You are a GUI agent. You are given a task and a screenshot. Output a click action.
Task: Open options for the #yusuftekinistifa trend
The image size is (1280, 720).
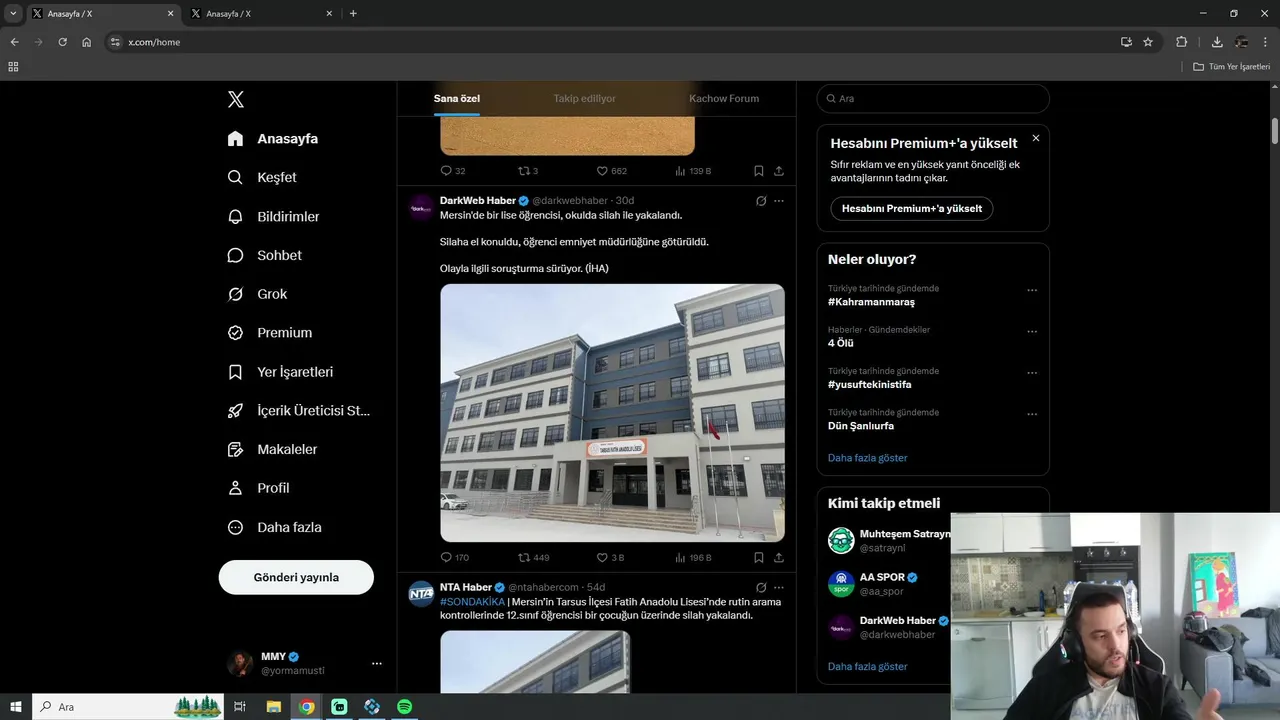(x=1032, y=373)
